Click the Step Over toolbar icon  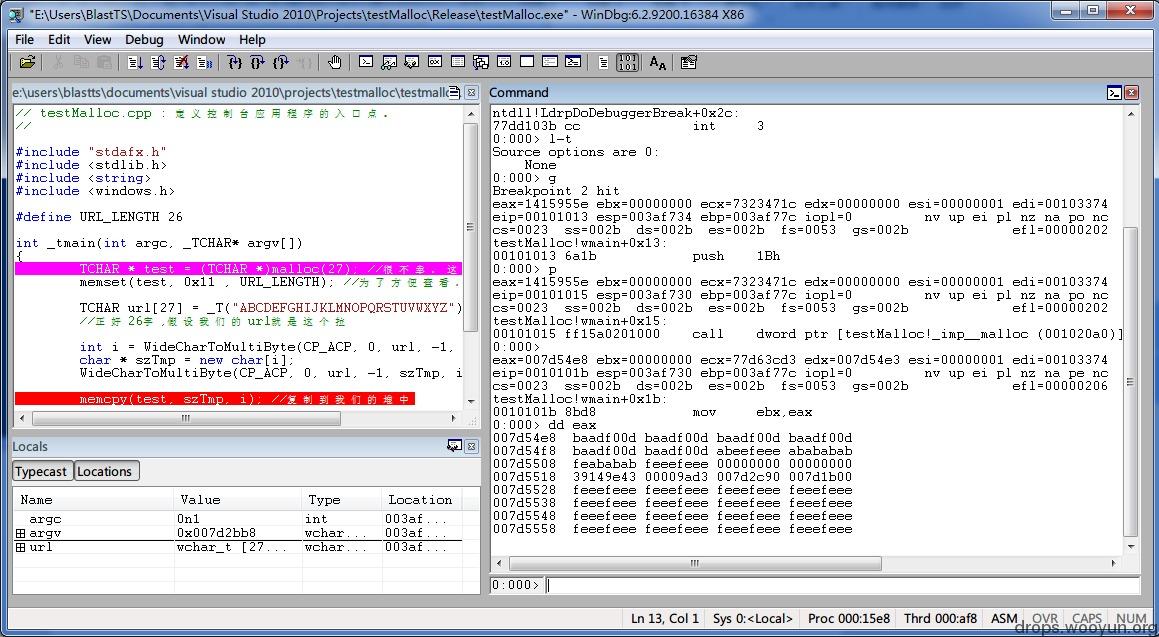click(257, 62)
